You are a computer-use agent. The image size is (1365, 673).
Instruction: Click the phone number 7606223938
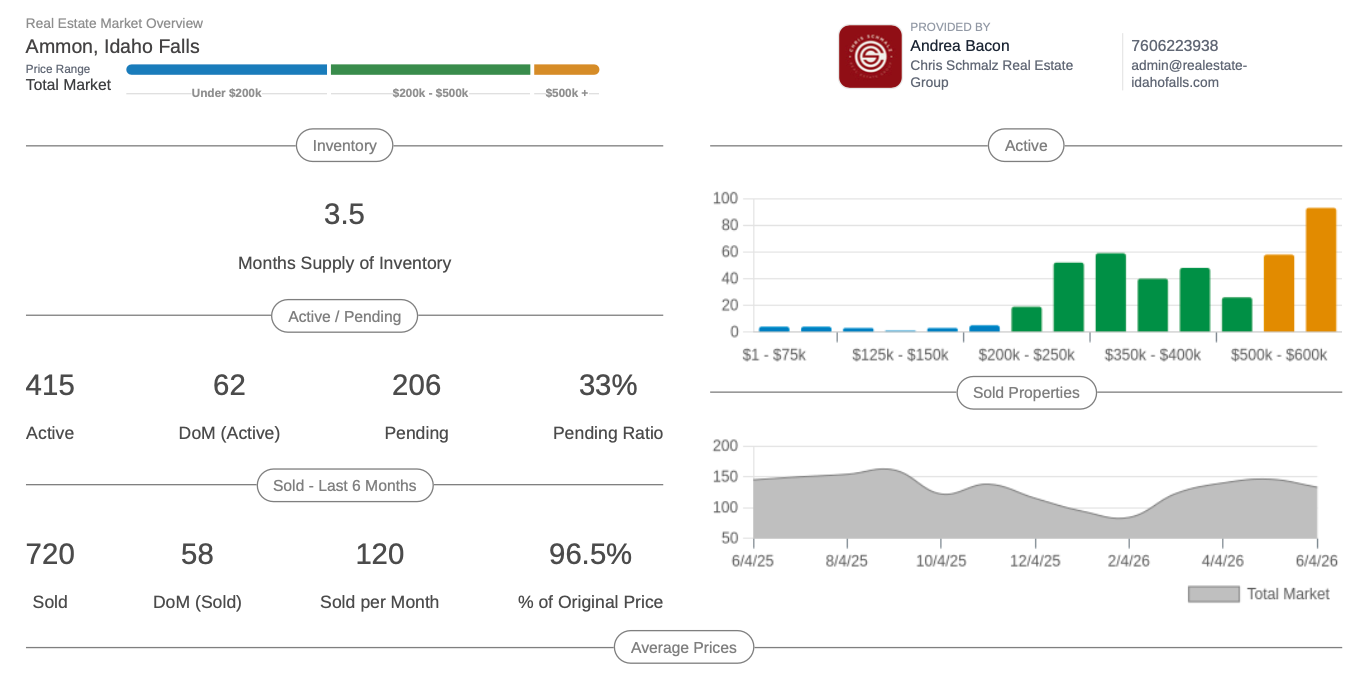1175,46
